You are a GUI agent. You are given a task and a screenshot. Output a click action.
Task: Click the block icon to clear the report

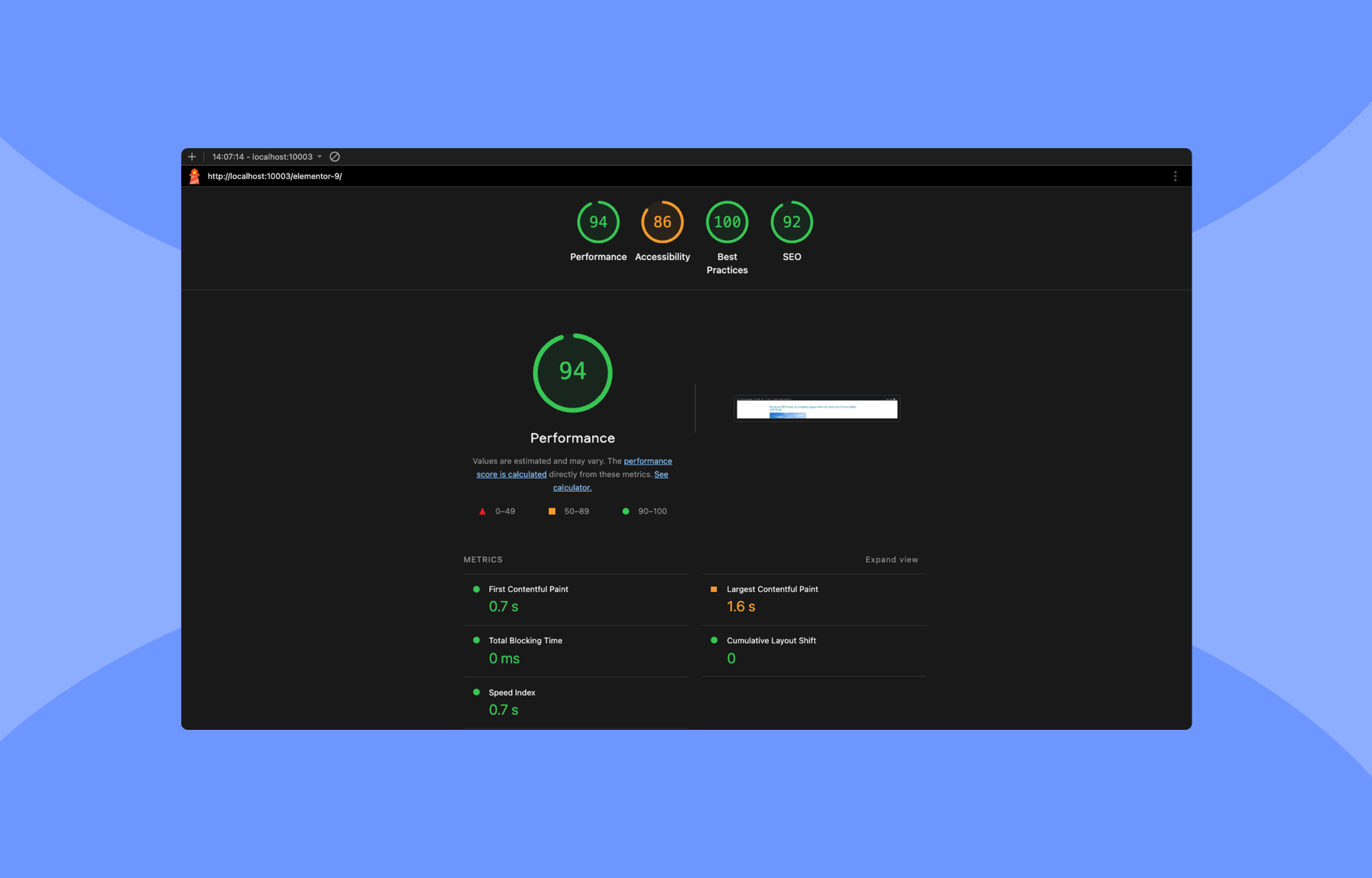click(x=335, y=156)
